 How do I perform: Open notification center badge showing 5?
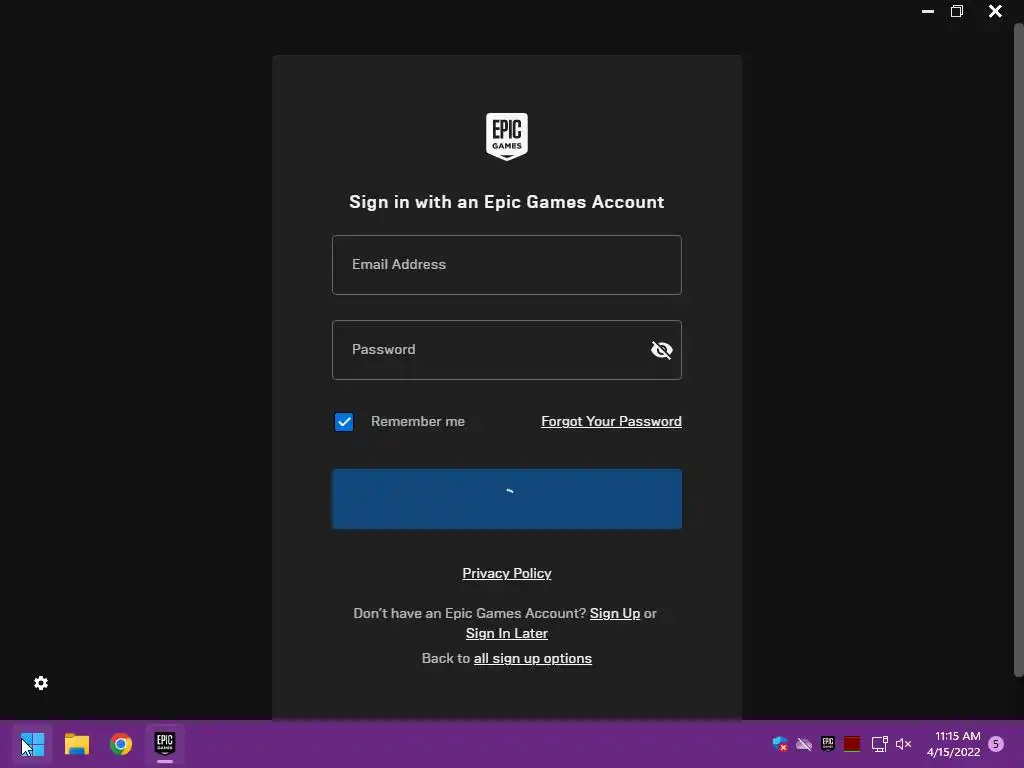coord(996,744)
